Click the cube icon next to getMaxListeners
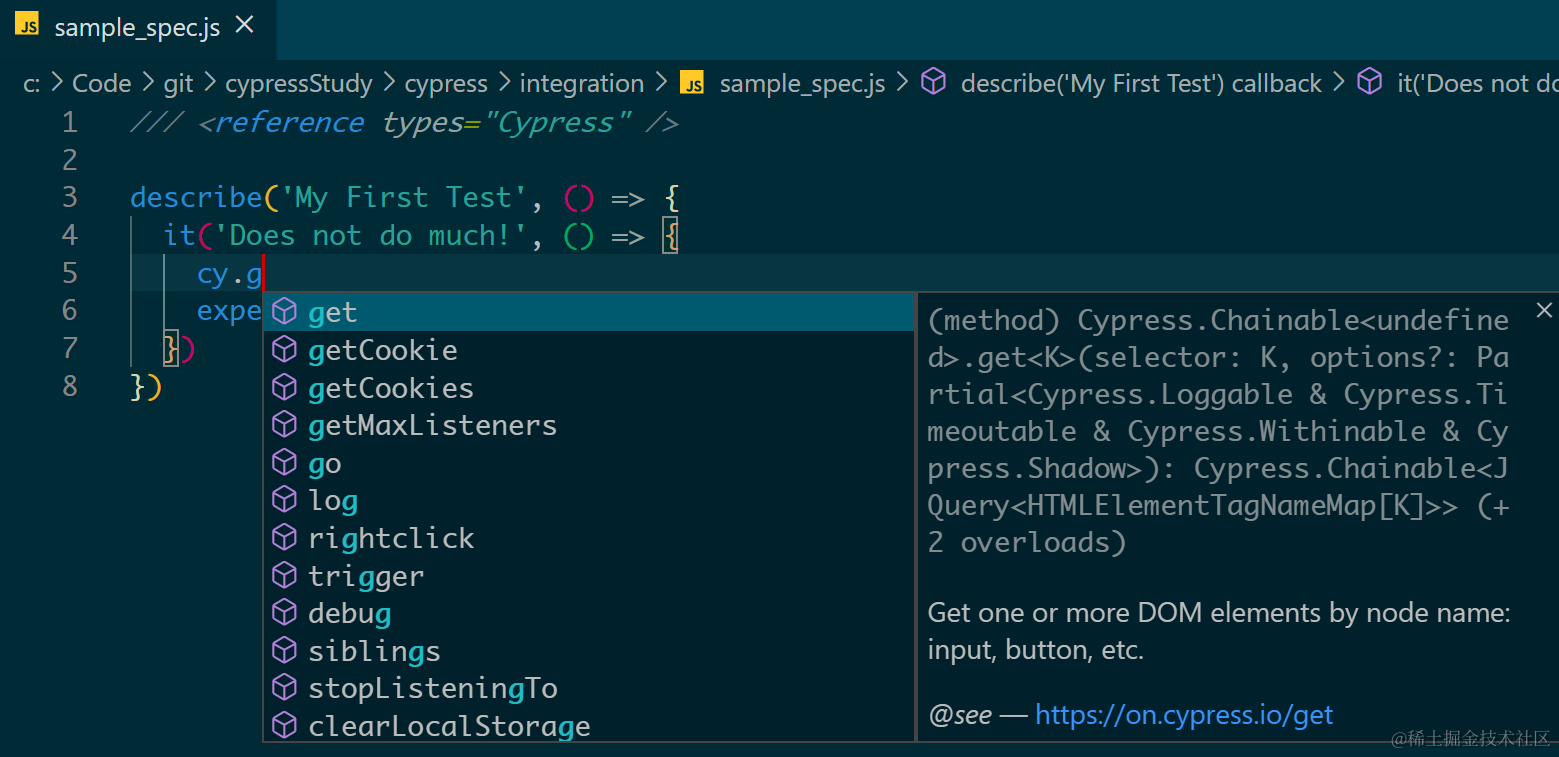The image size is (1559, 757). coord(285,425)
